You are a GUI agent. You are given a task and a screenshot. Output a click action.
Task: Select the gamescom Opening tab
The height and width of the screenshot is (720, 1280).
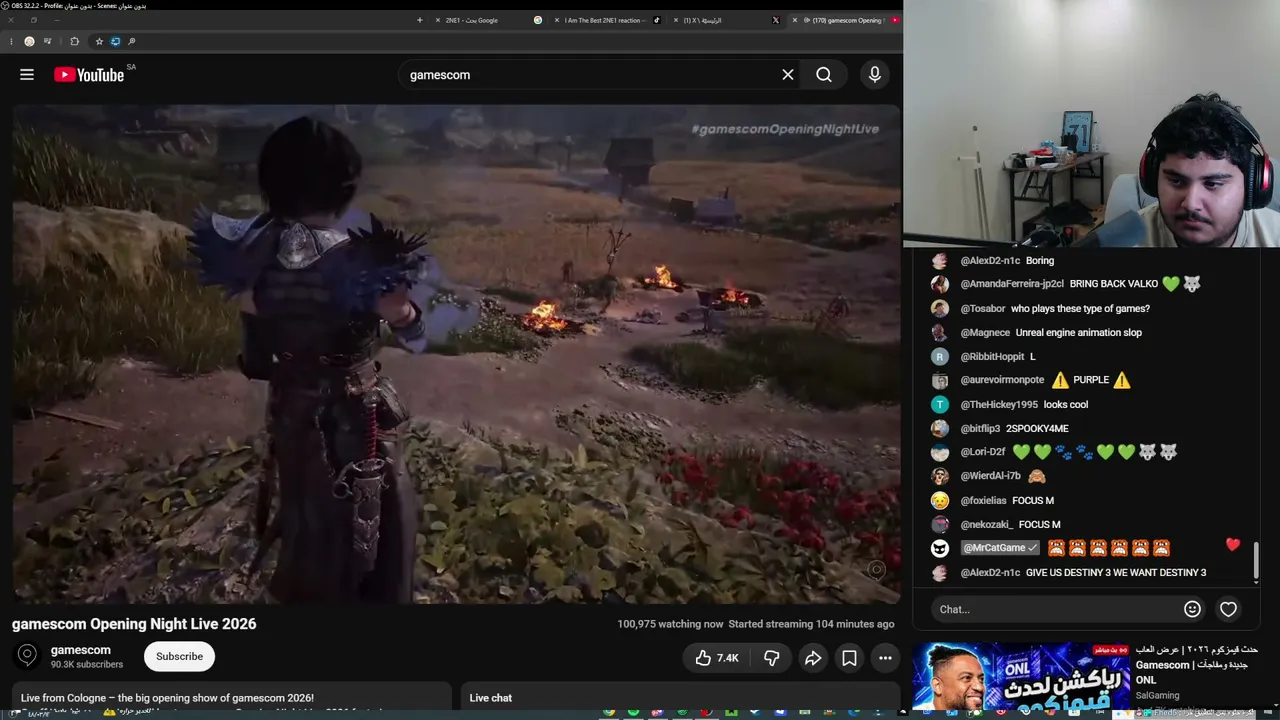point(845,20)
